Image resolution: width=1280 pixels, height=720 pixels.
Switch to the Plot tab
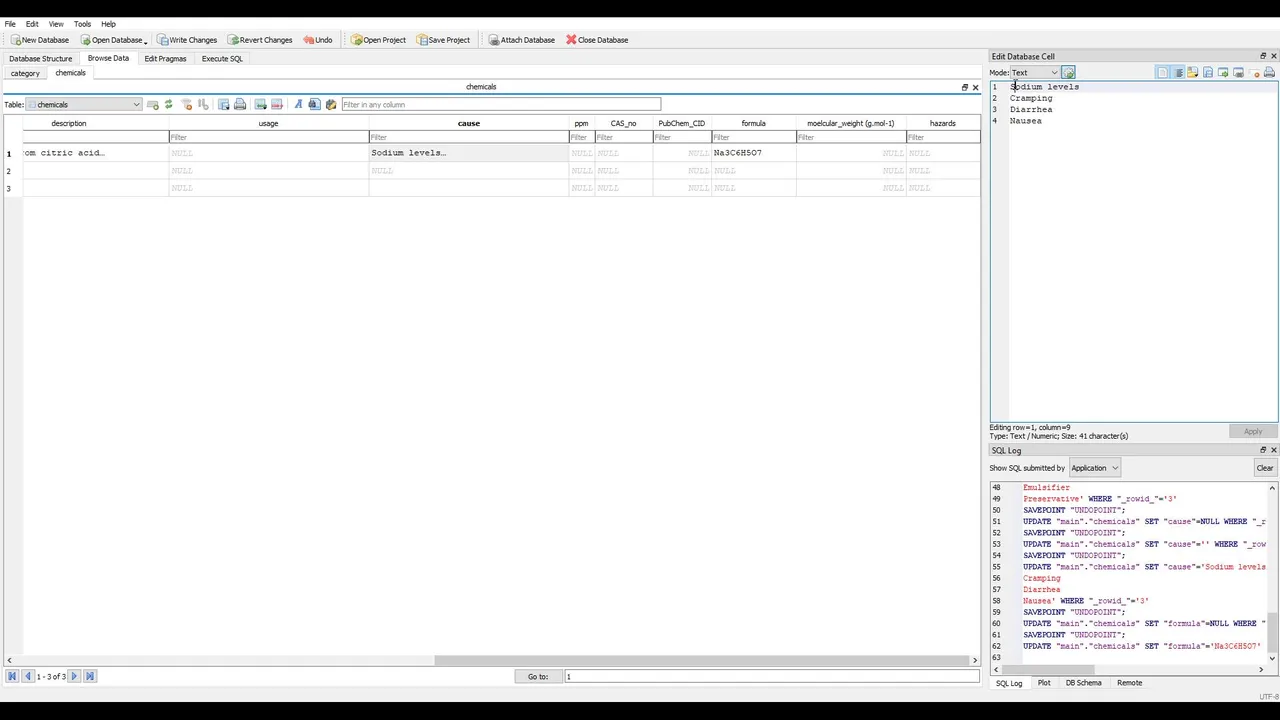click(1044, 683)
